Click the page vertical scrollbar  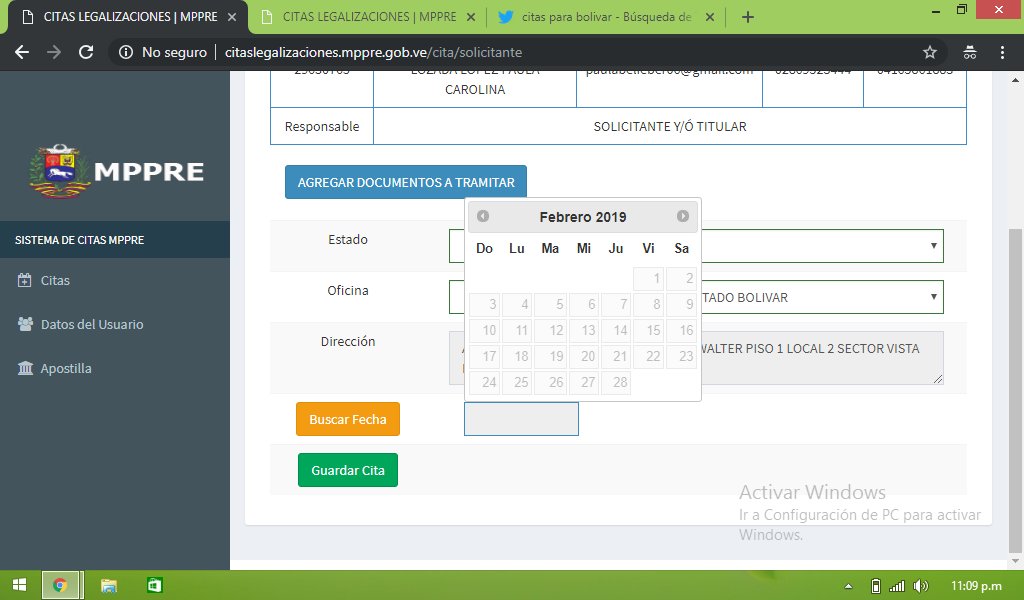tap(1015, 390)
